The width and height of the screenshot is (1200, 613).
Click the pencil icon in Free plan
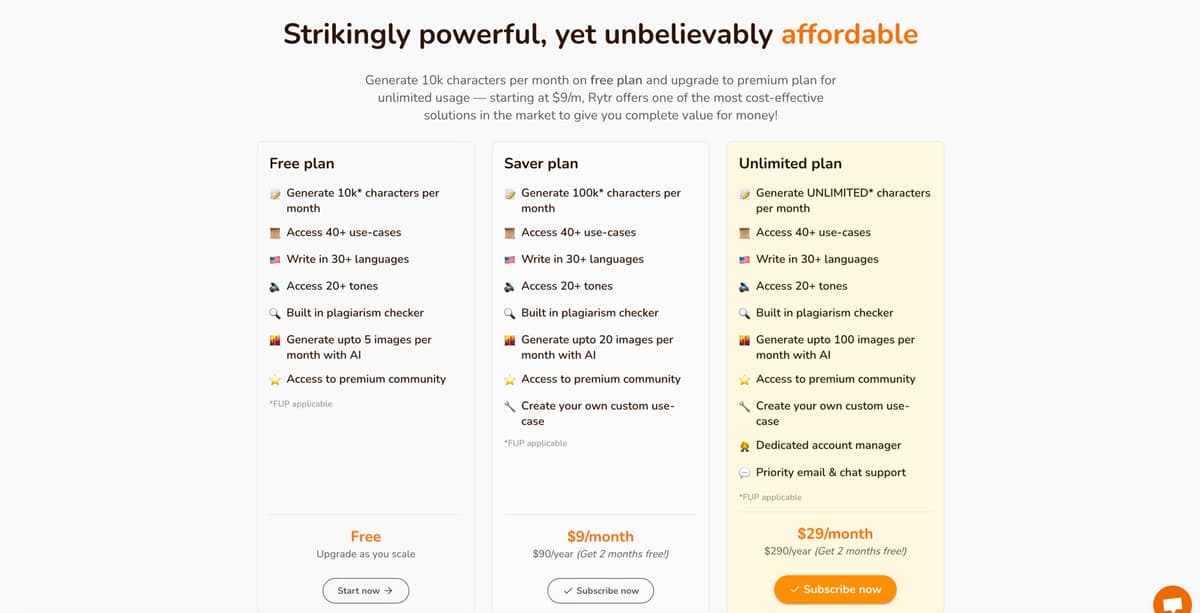click(275, 194)
